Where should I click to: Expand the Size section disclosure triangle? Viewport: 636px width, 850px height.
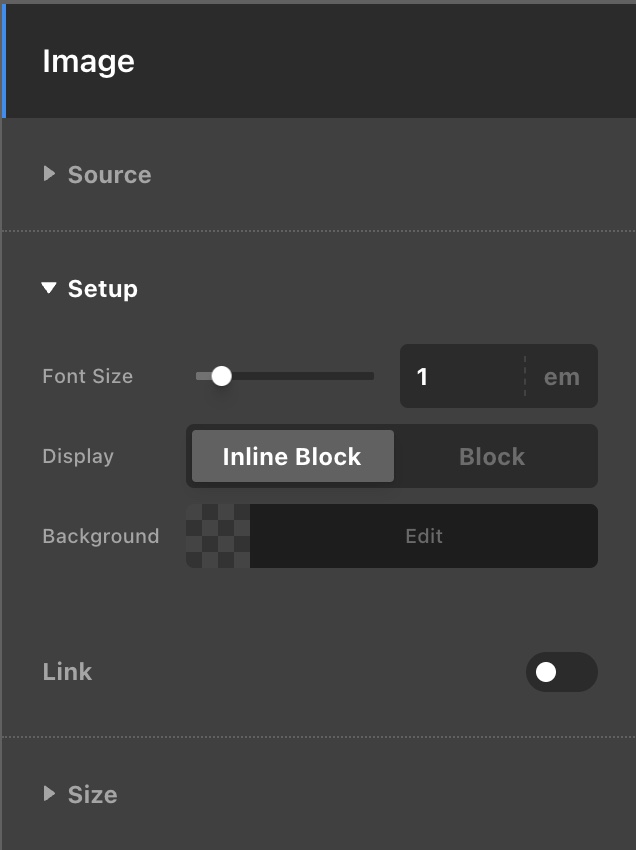click(49, 794)
